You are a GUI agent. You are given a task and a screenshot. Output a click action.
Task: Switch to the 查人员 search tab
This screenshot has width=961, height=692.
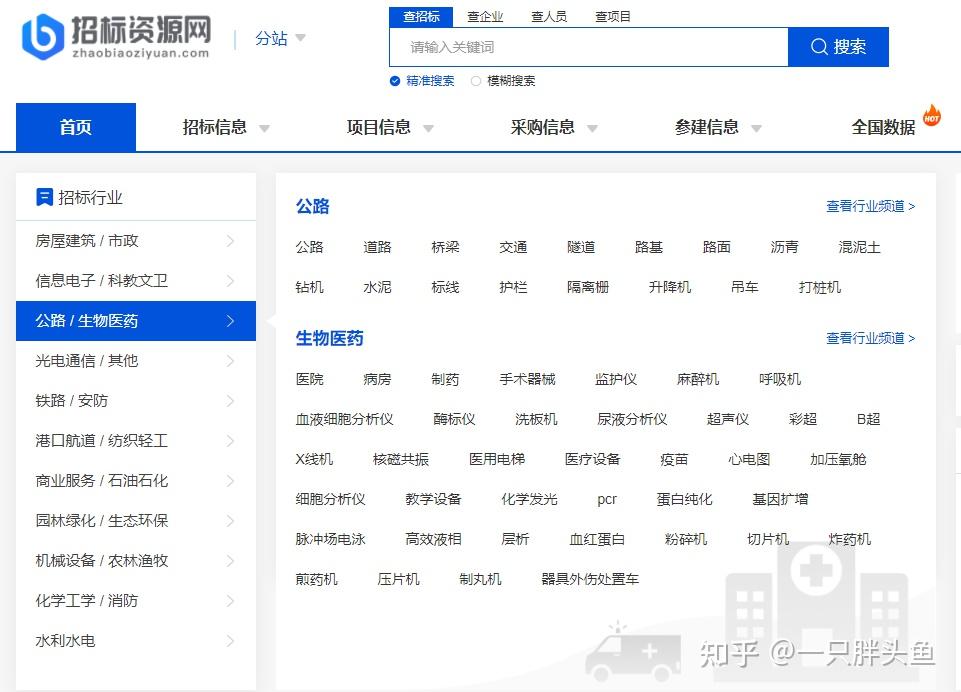pos(549,17)
